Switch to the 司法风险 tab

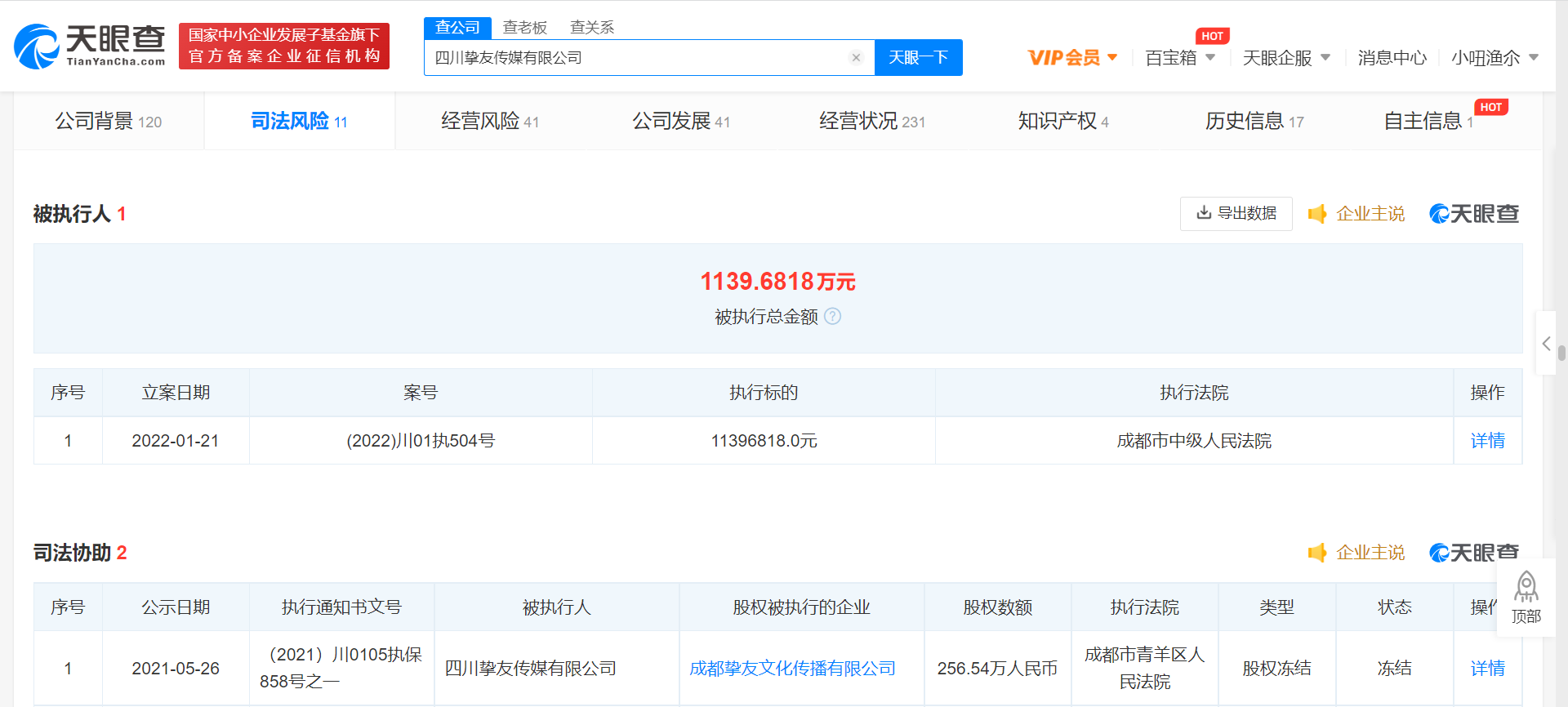coord(299,121)
